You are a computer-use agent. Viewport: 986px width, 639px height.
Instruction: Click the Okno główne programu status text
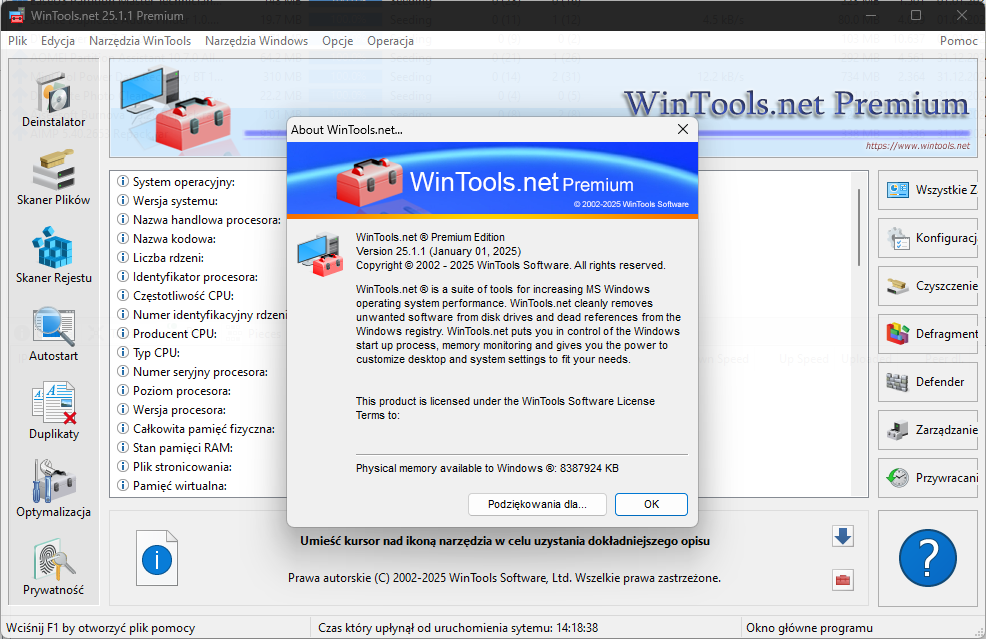click(x=809, y=628)
